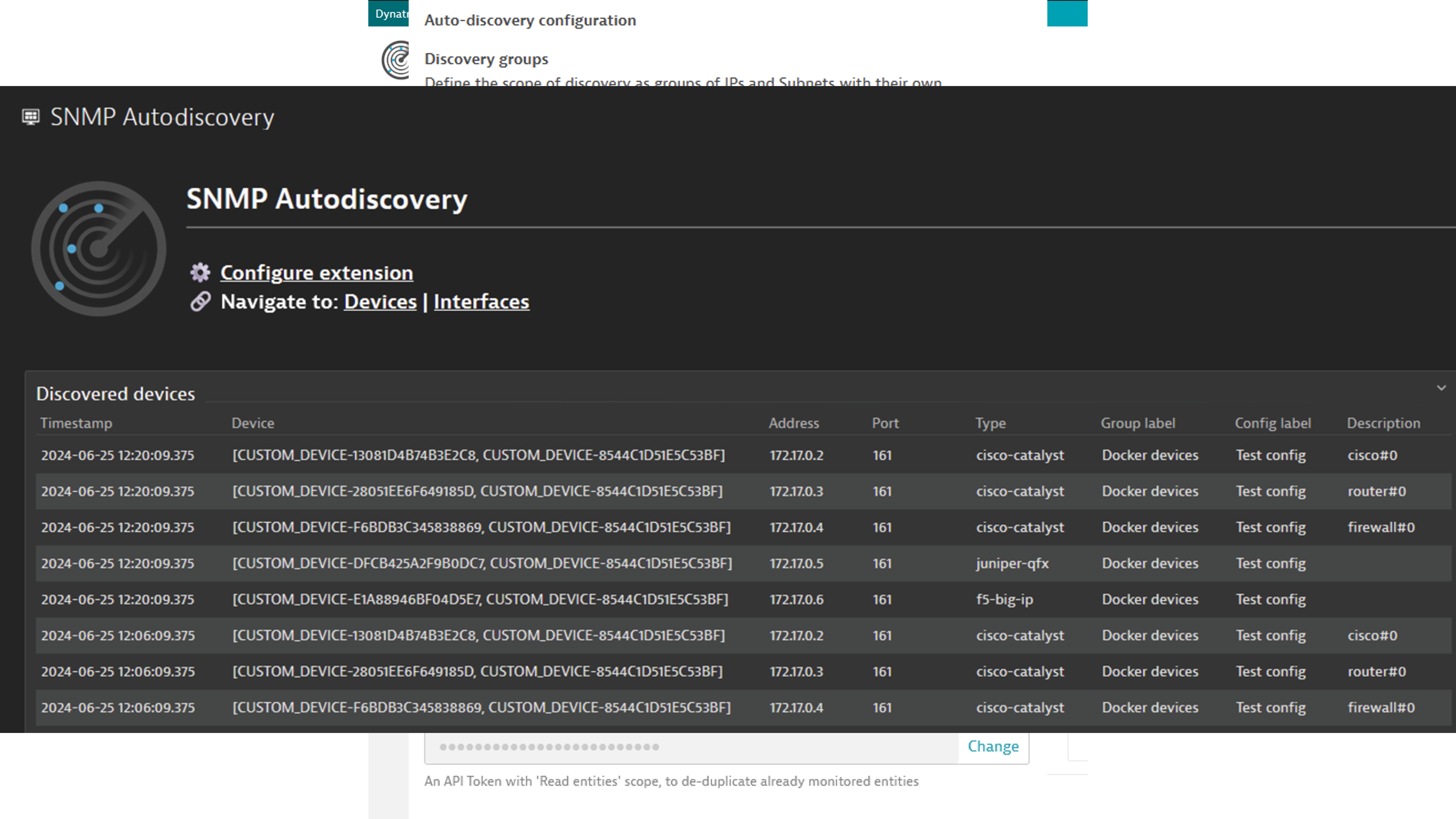Screen dimensions: 1456x819
Task: Open the Configure extension link
Action: [317, 272]
